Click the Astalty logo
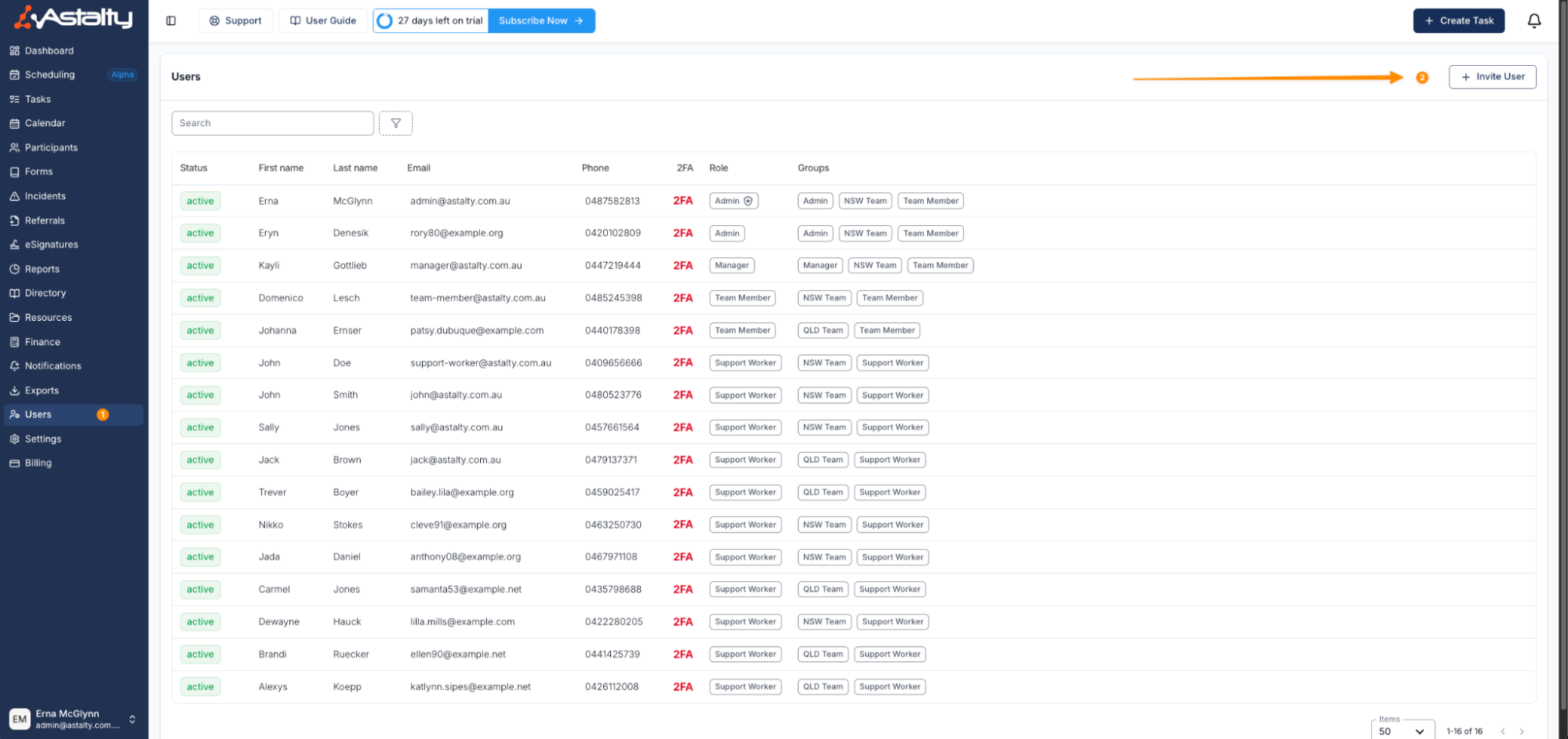Screen dimensions: 1568x739 coord(74,17)
